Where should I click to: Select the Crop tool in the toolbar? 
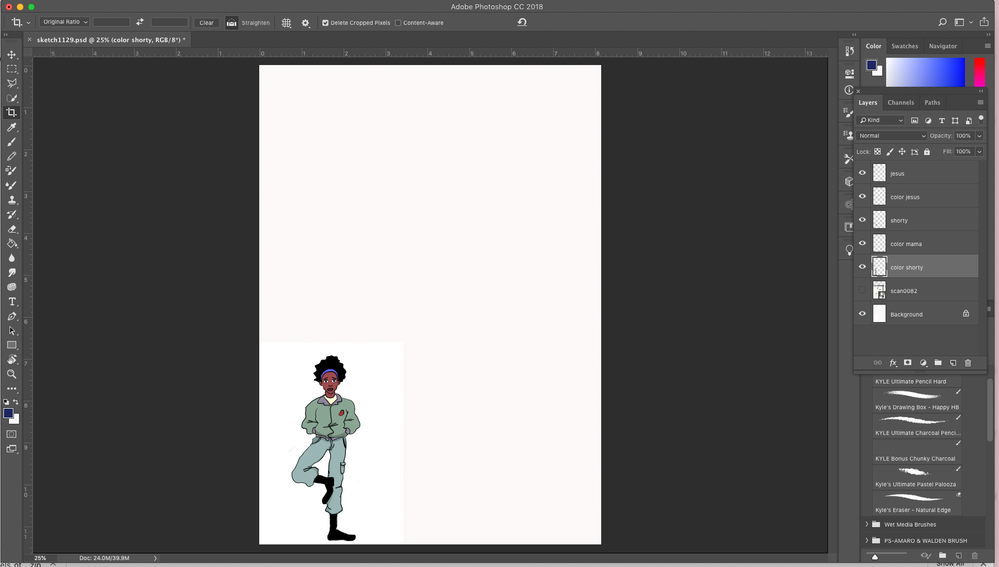point(11,113)
